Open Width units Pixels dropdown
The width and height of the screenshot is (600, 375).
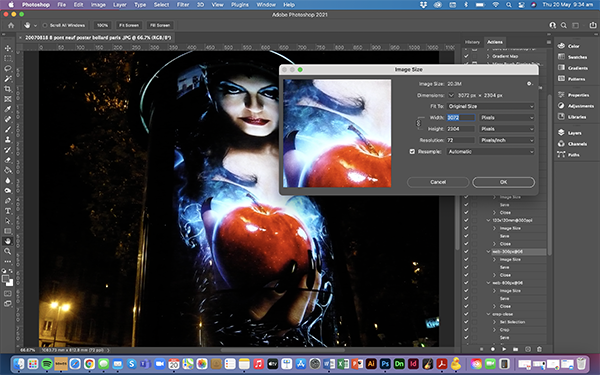click(x=507, y=117)
